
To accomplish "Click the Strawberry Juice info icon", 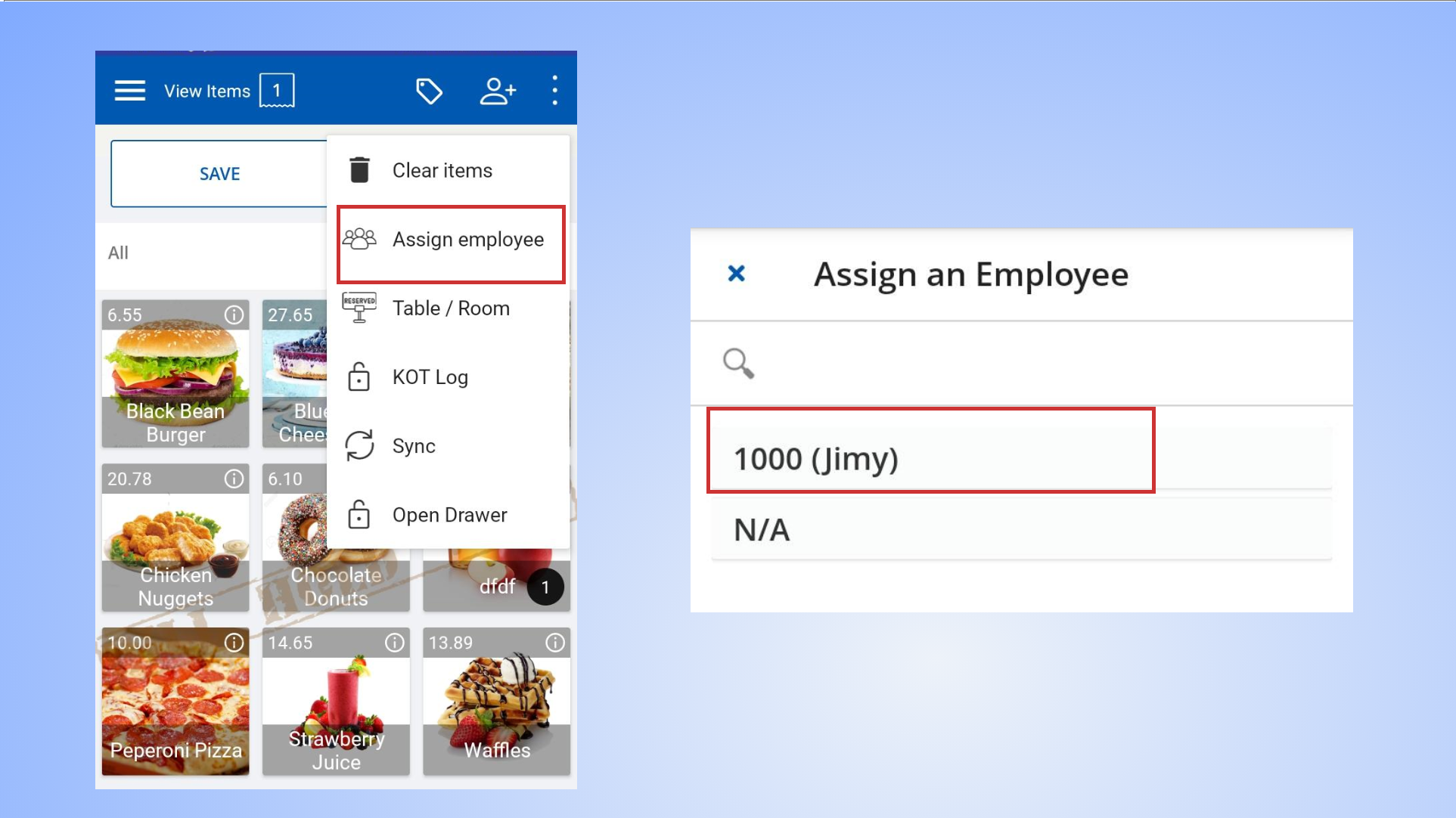I will click(x=395, y=643).
